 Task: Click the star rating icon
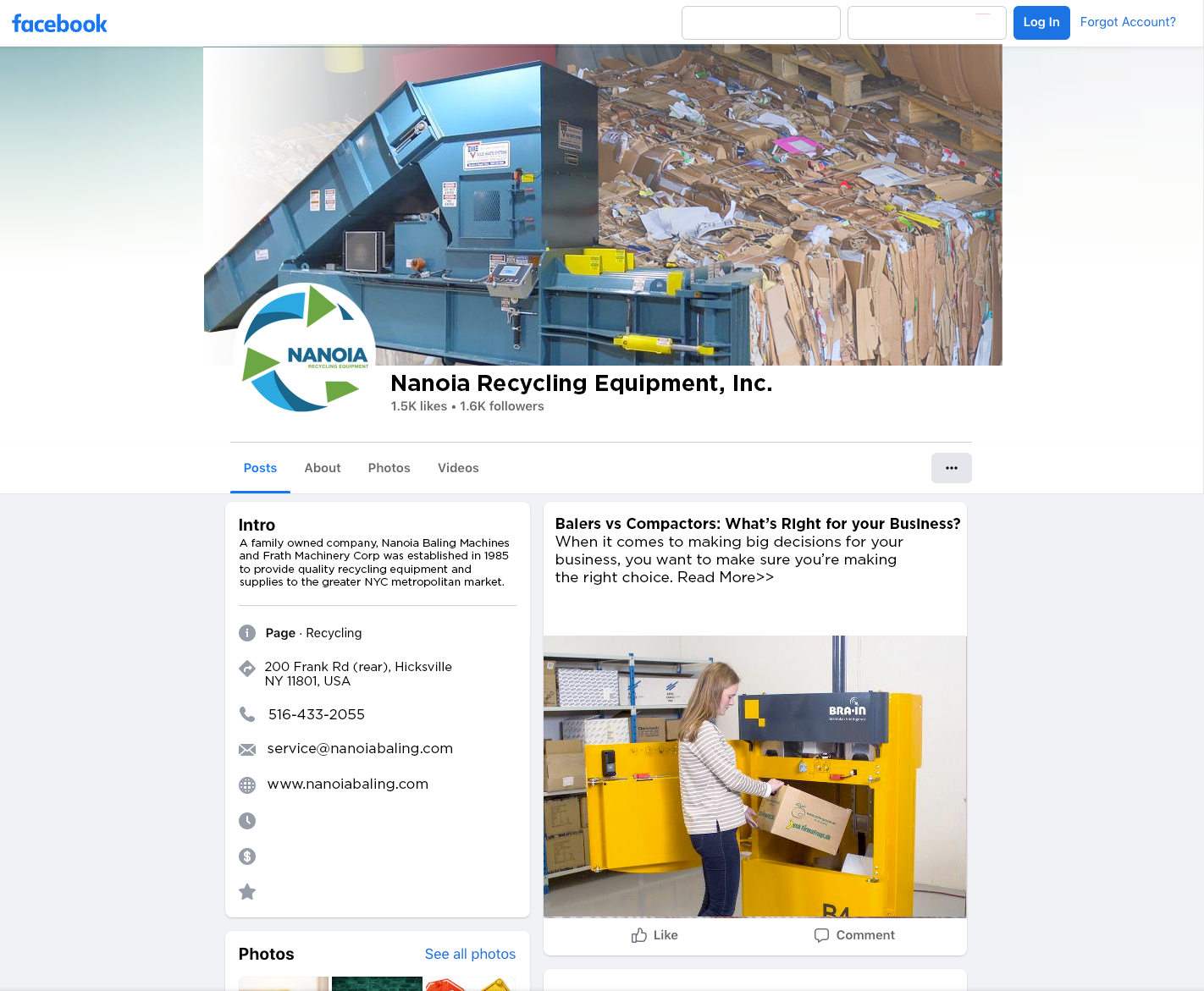click(247, 892)
